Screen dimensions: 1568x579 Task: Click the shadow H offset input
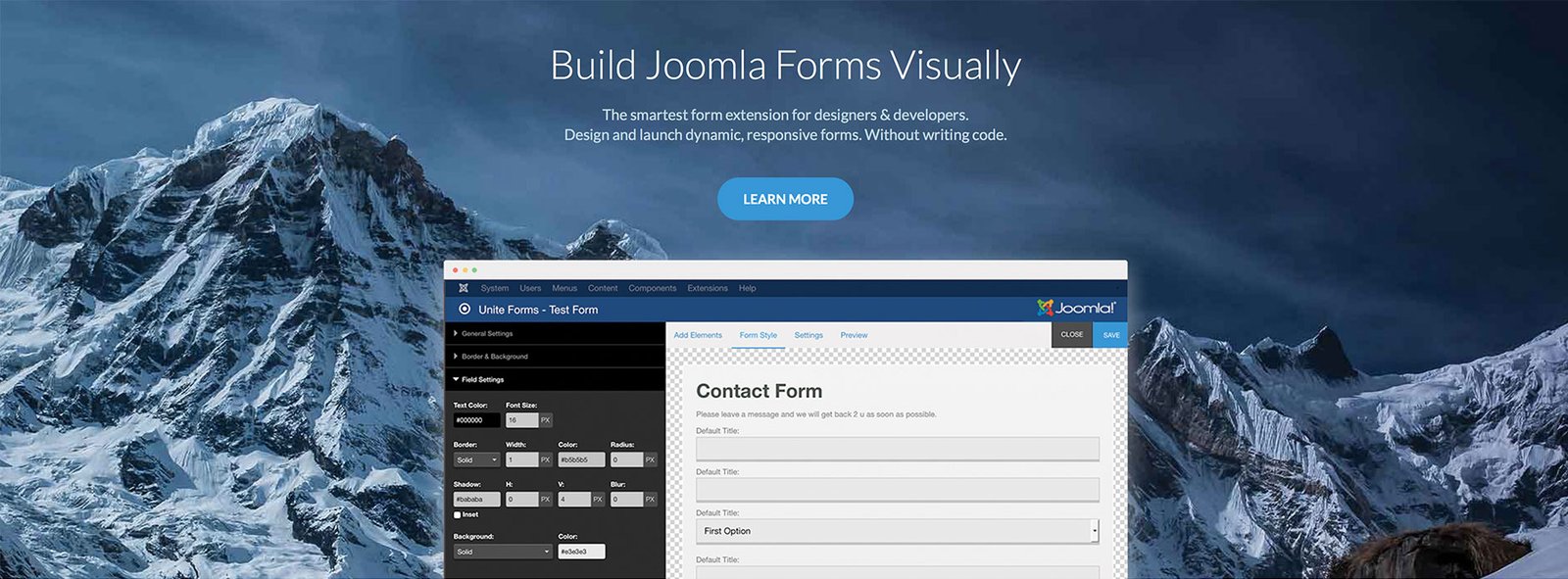pos(521,500)
